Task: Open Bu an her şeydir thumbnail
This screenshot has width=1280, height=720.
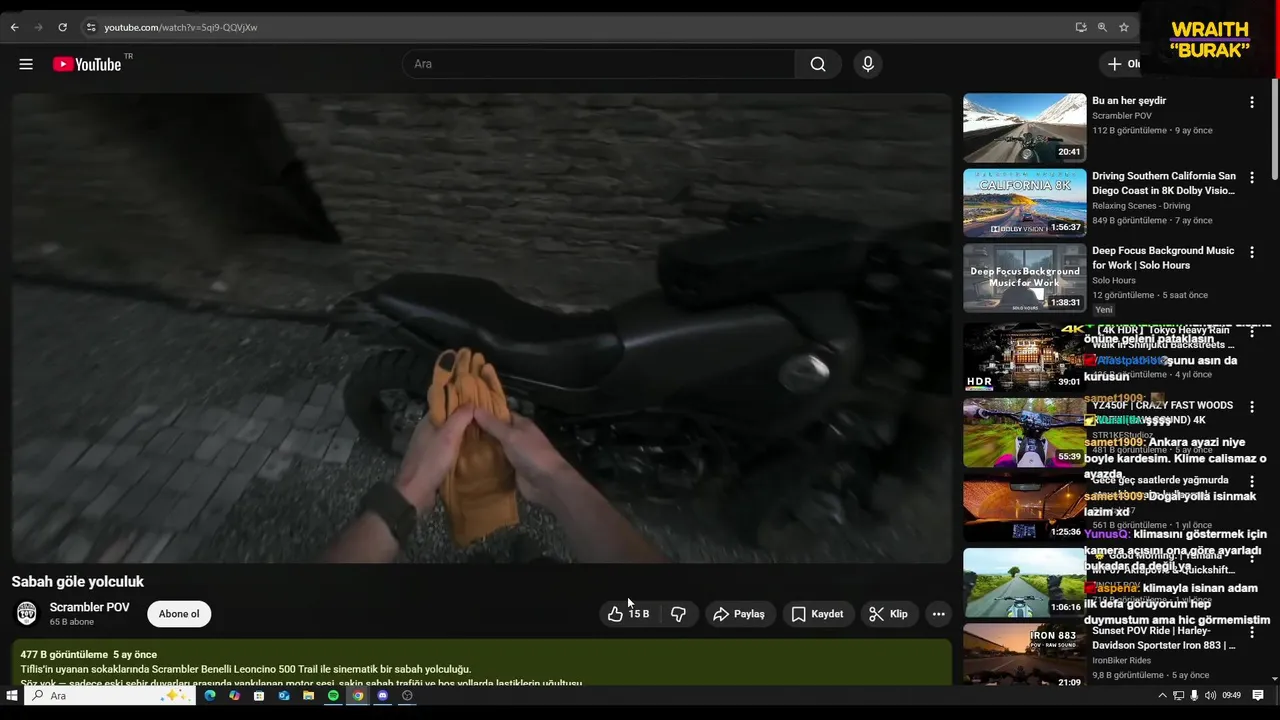Action: 1024,128
